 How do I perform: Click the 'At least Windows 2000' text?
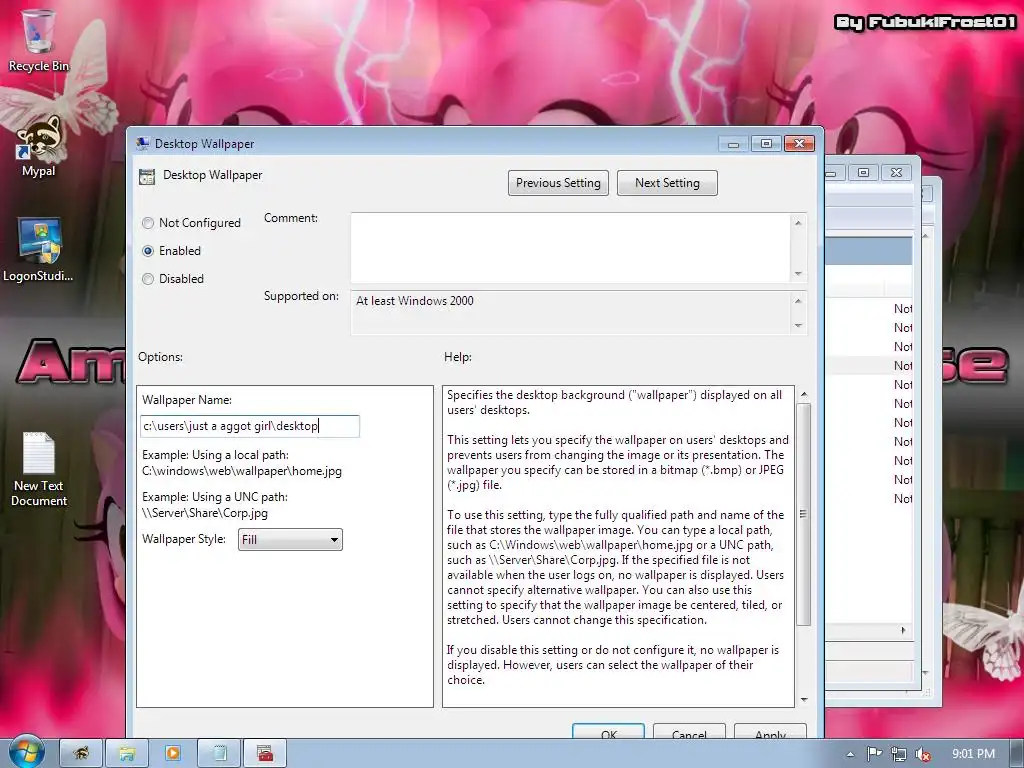point(415,301)
